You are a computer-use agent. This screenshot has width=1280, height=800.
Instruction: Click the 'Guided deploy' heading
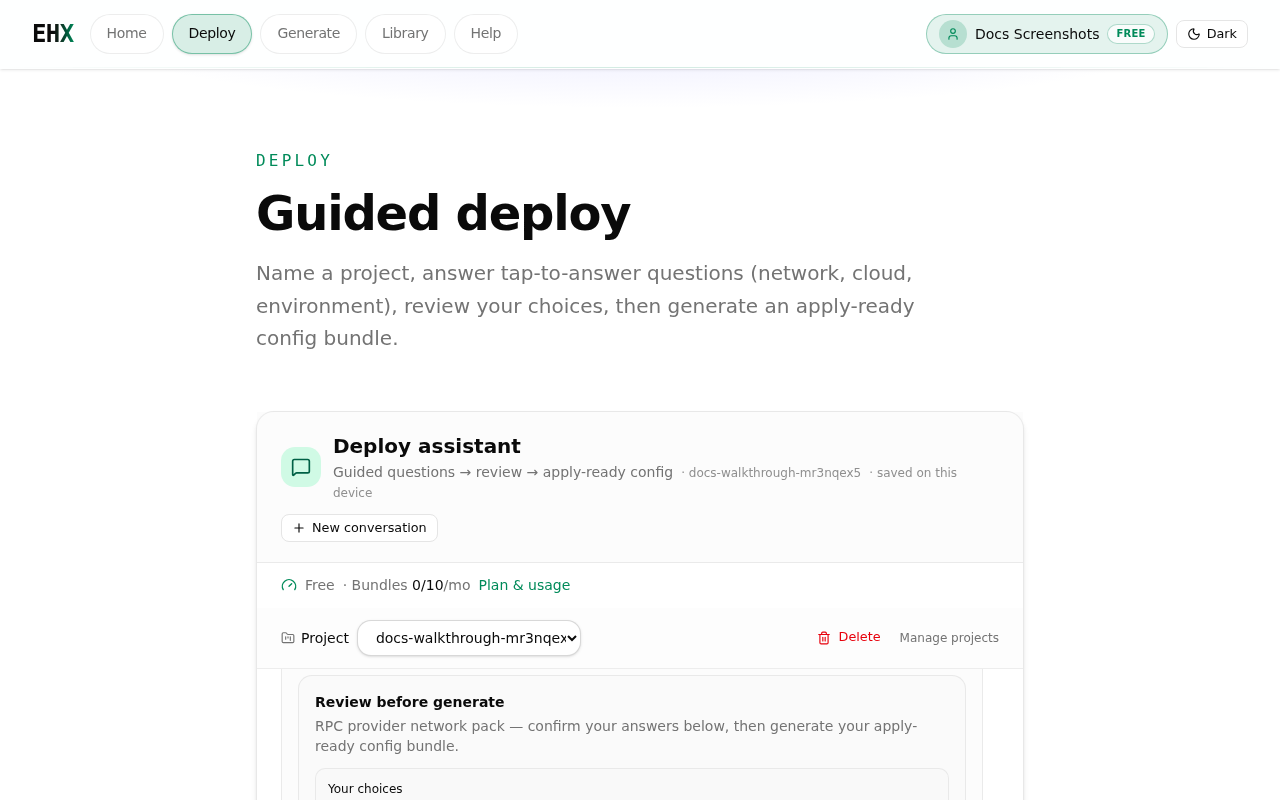443,213
